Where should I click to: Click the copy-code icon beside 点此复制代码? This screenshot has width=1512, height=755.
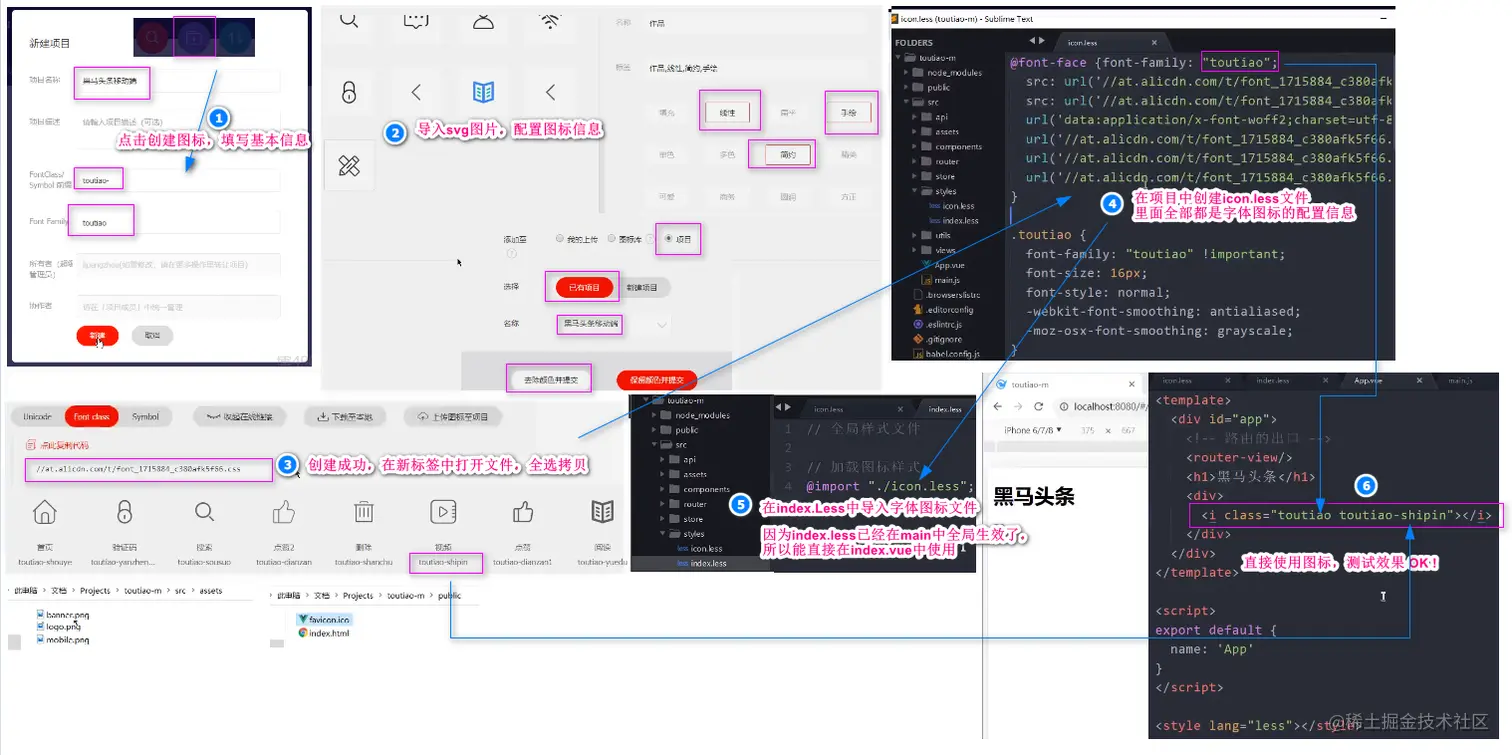[x=30, y=445]
